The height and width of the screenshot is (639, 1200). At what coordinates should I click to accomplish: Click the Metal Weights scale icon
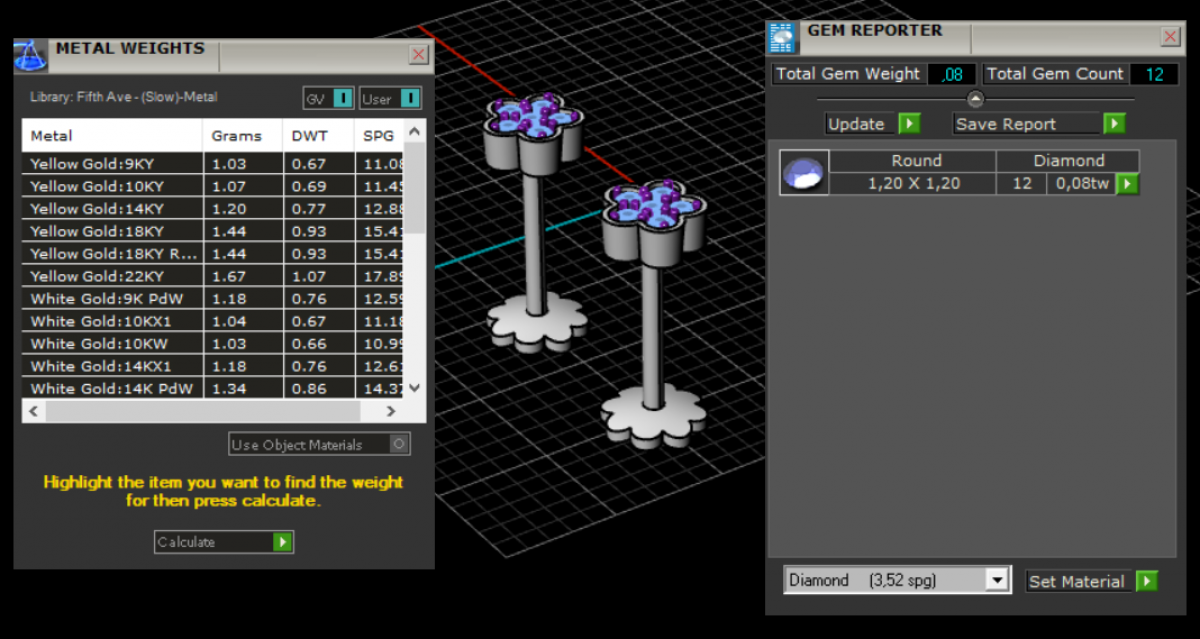click(30, 56)
